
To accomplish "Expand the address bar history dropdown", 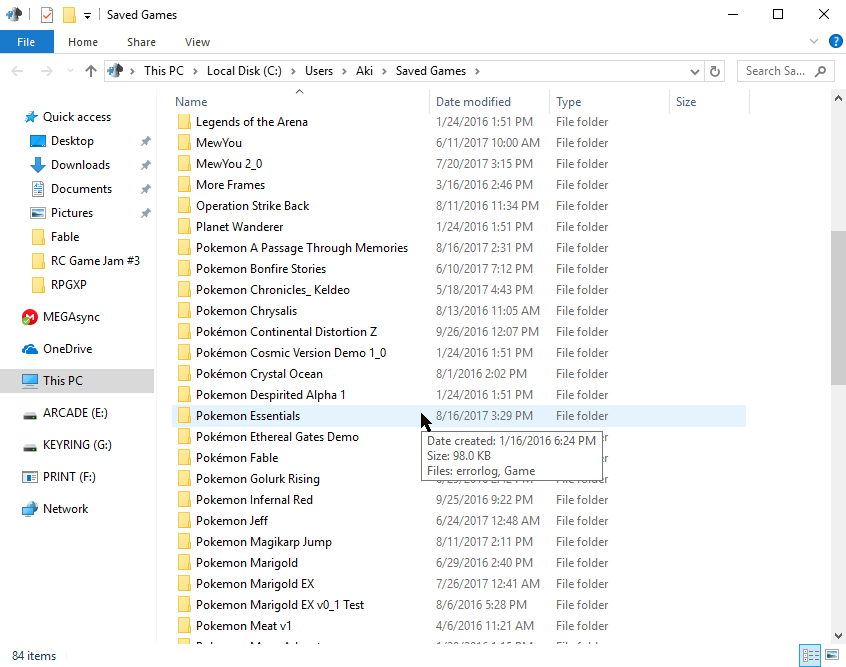I will pyautogui.click(x=695, y=71).
